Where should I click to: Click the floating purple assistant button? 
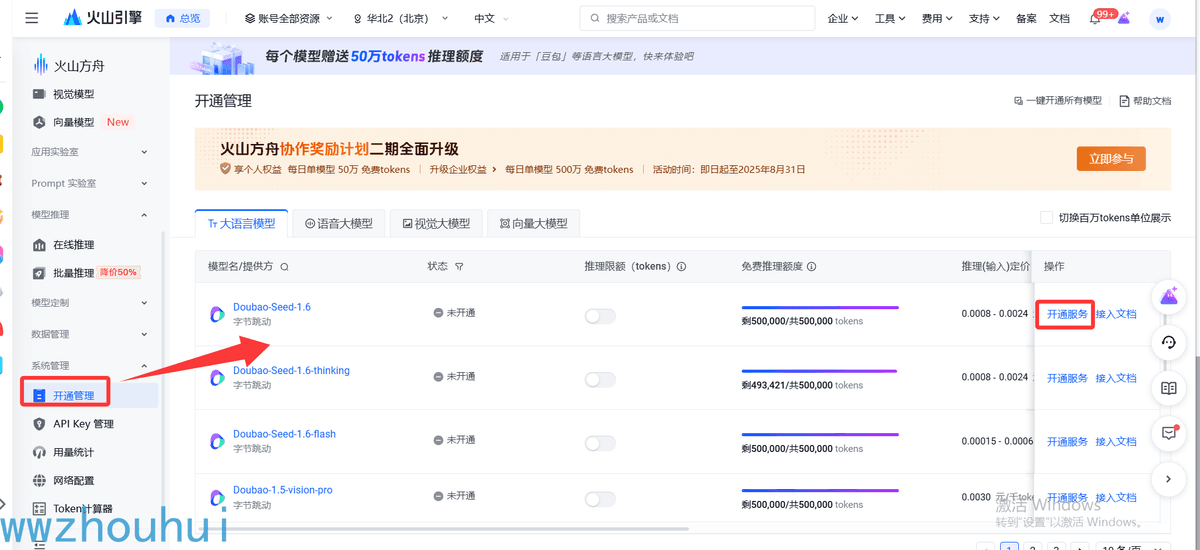click(1168, 296)
